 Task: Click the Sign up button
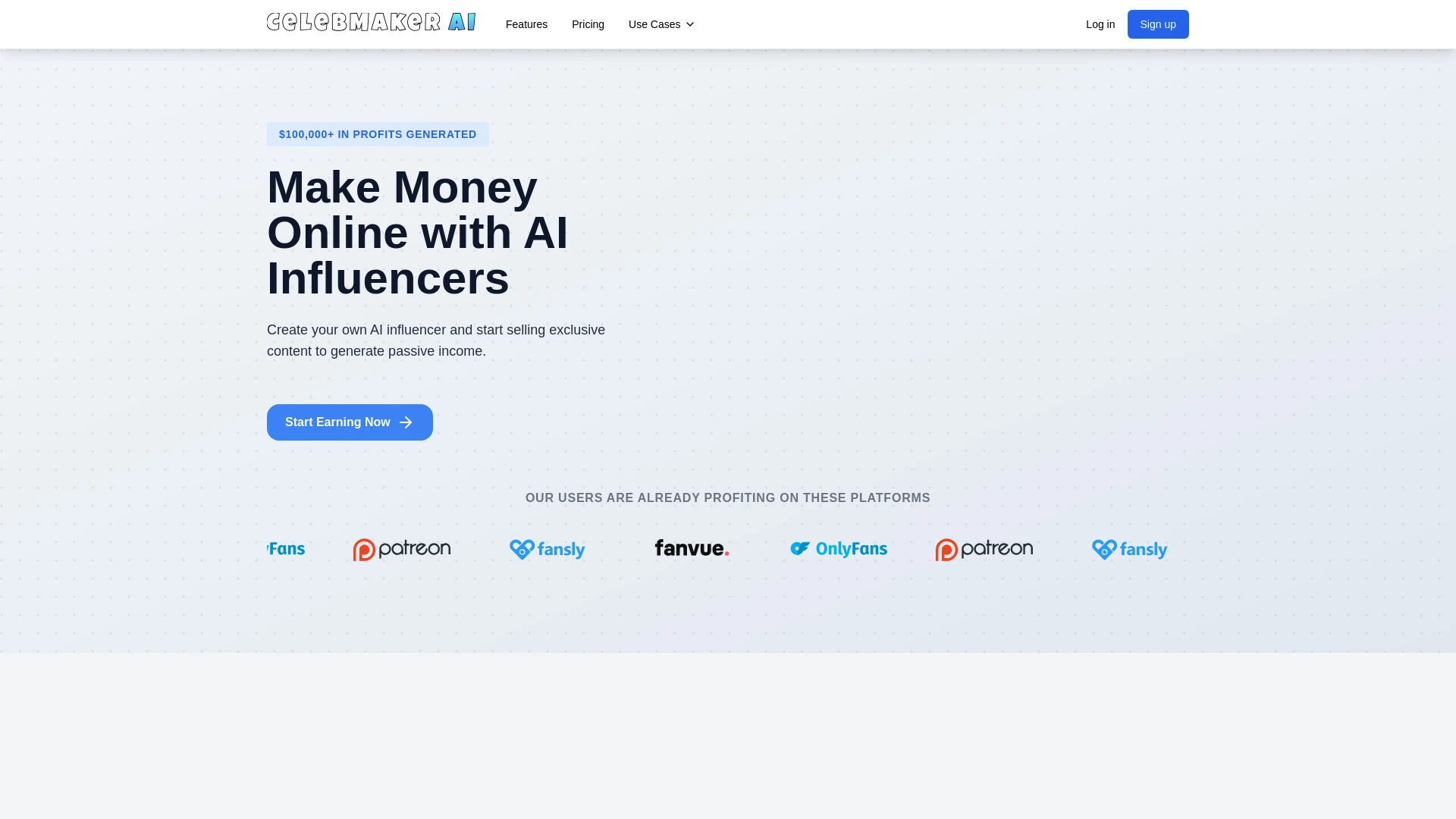click(1158, 24)
